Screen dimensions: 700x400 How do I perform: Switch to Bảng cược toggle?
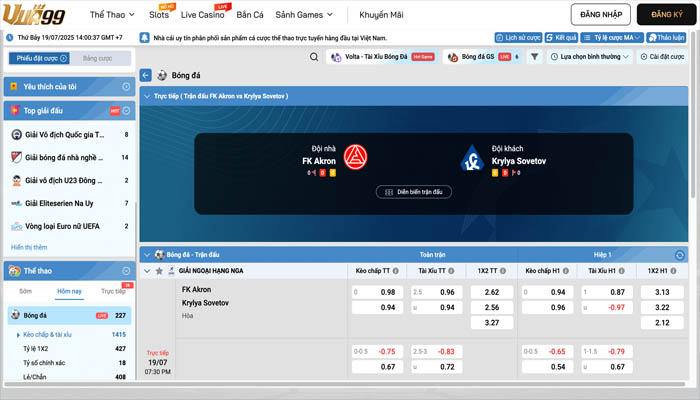click(97, 59)
